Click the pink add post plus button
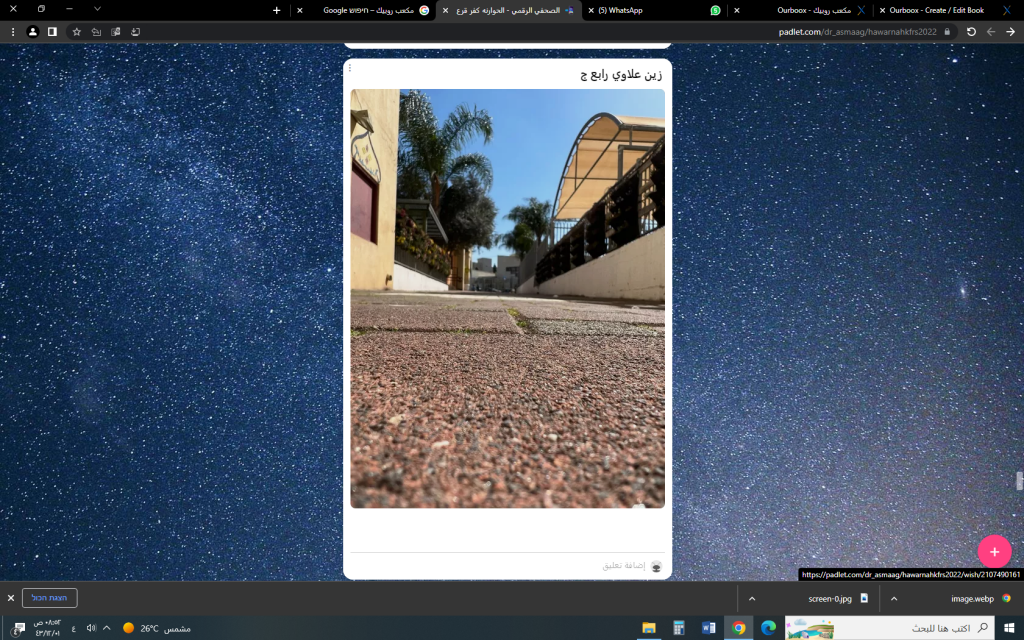1024x640 pixels. (994, 551)
